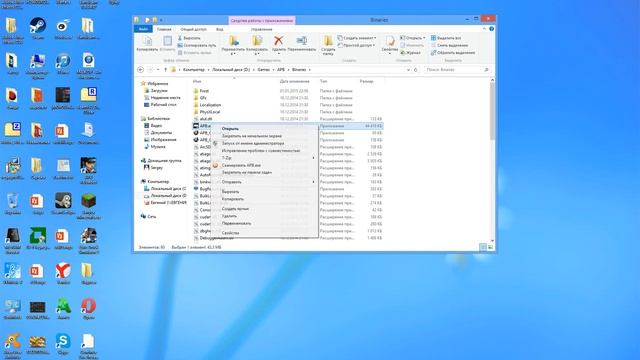Image resolution: width=640 pixels, height=360 pixels.
Task: Open Простой доступ (Easy access) dropdown
Action: pyautogui.click(x=357, y=45)
